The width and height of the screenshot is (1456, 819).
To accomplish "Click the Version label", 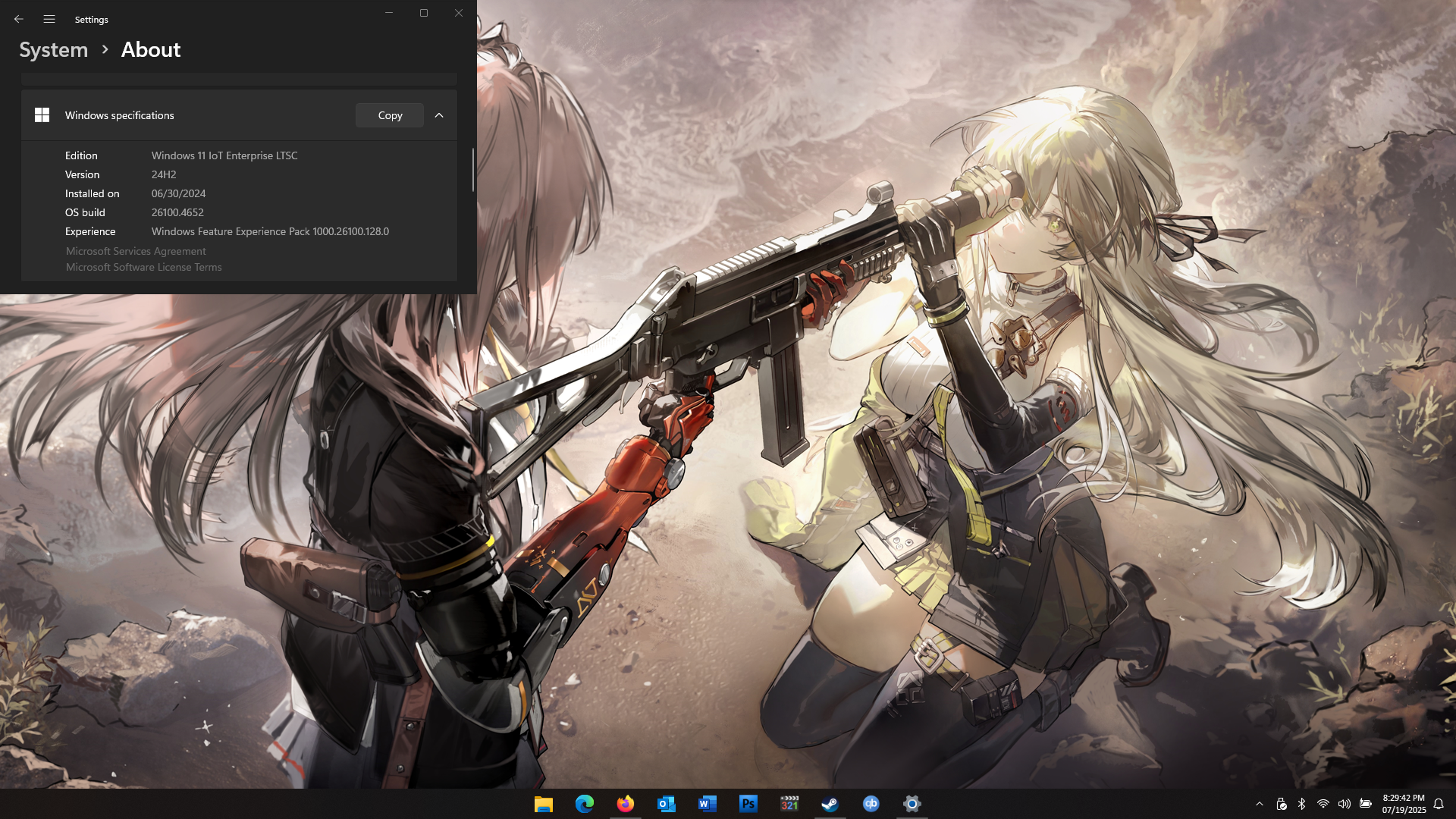I will tap(82, 174).
